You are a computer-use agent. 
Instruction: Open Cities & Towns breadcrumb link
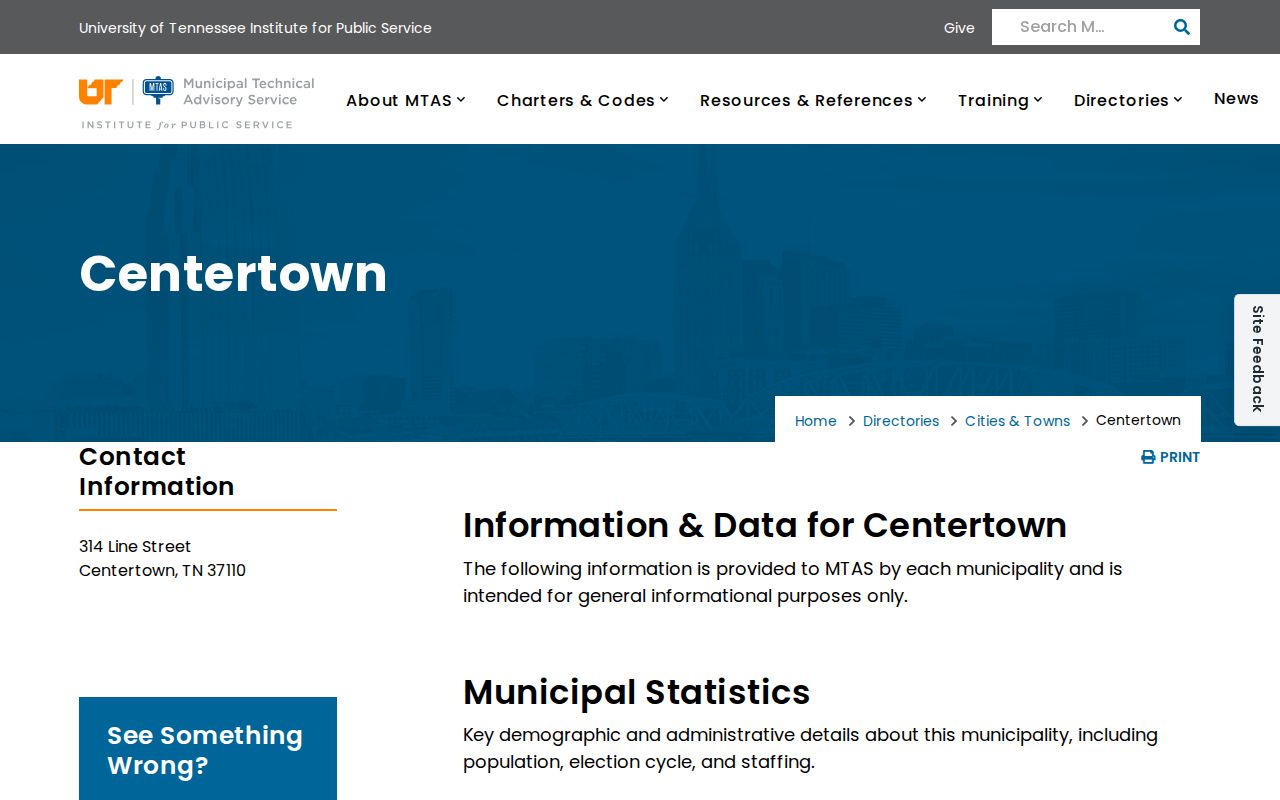(x=1017, y=421)
